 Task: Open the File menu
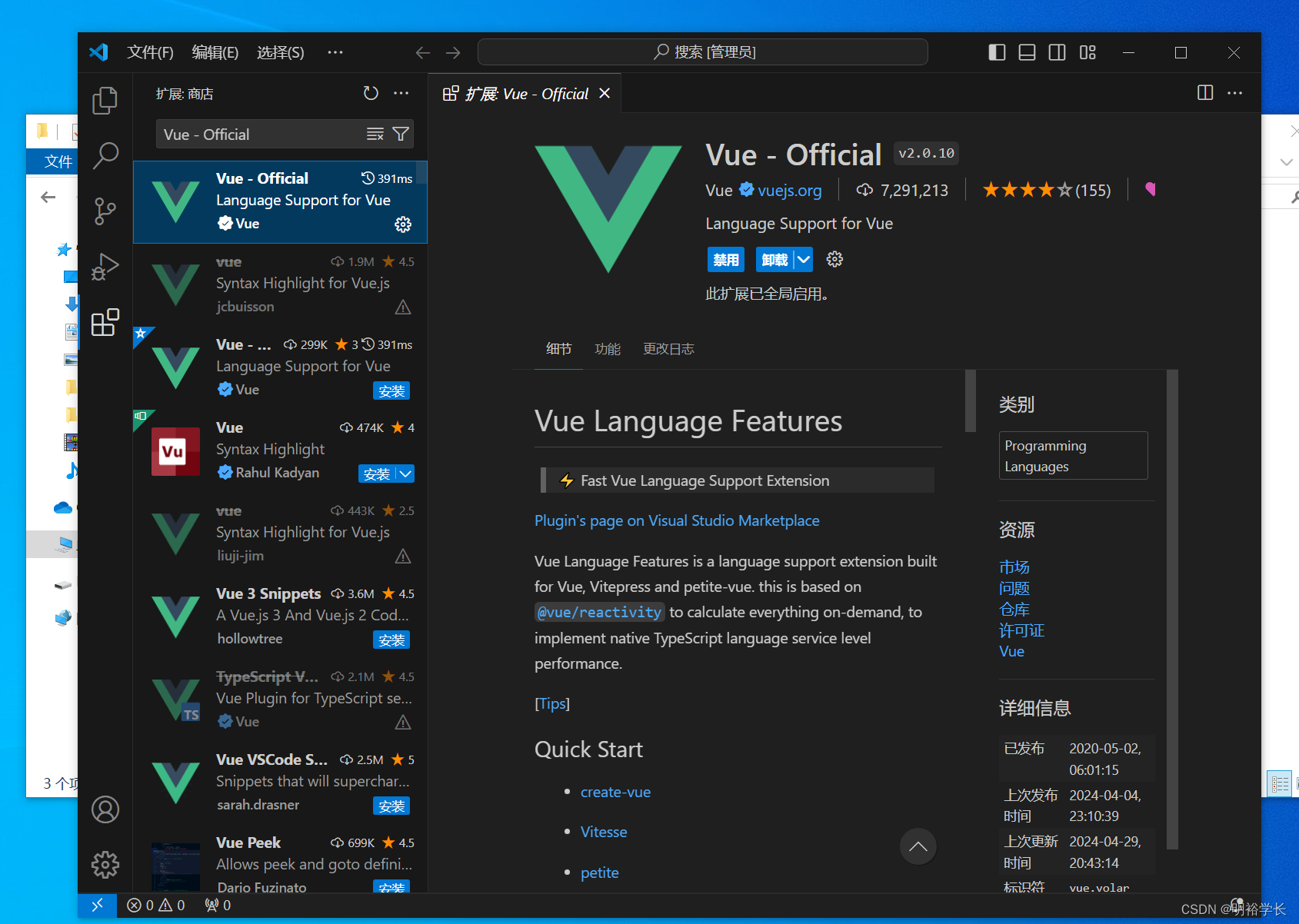pyautogui.click(x=150, y=52)
